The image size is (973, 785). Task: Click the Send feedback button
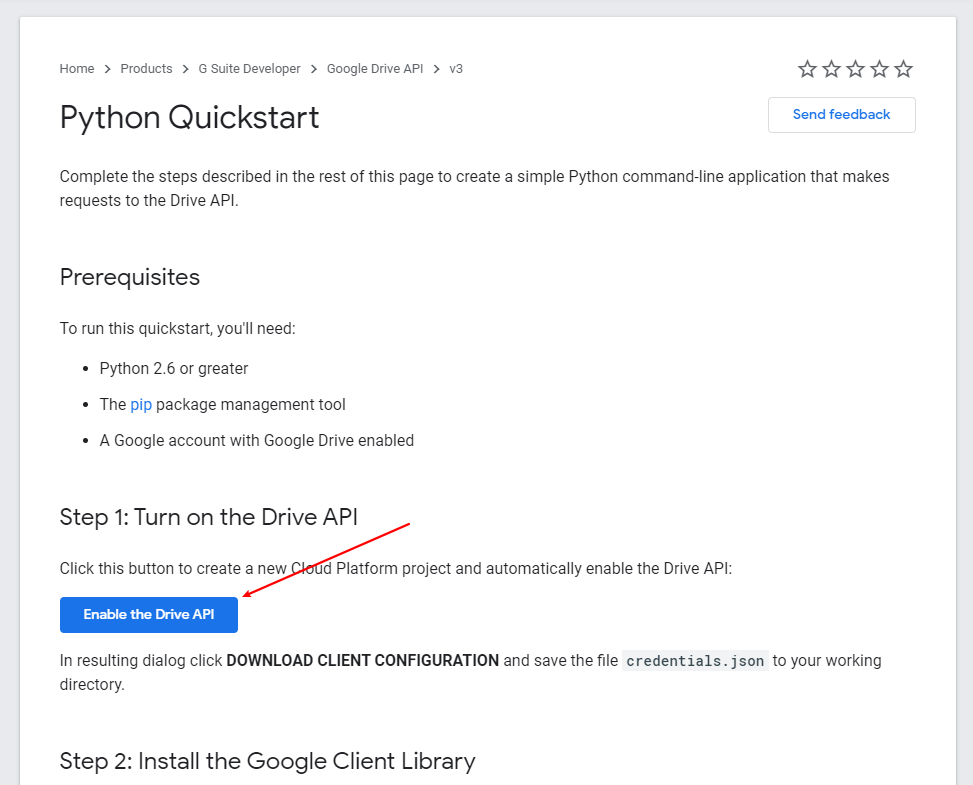pos(841,115)
